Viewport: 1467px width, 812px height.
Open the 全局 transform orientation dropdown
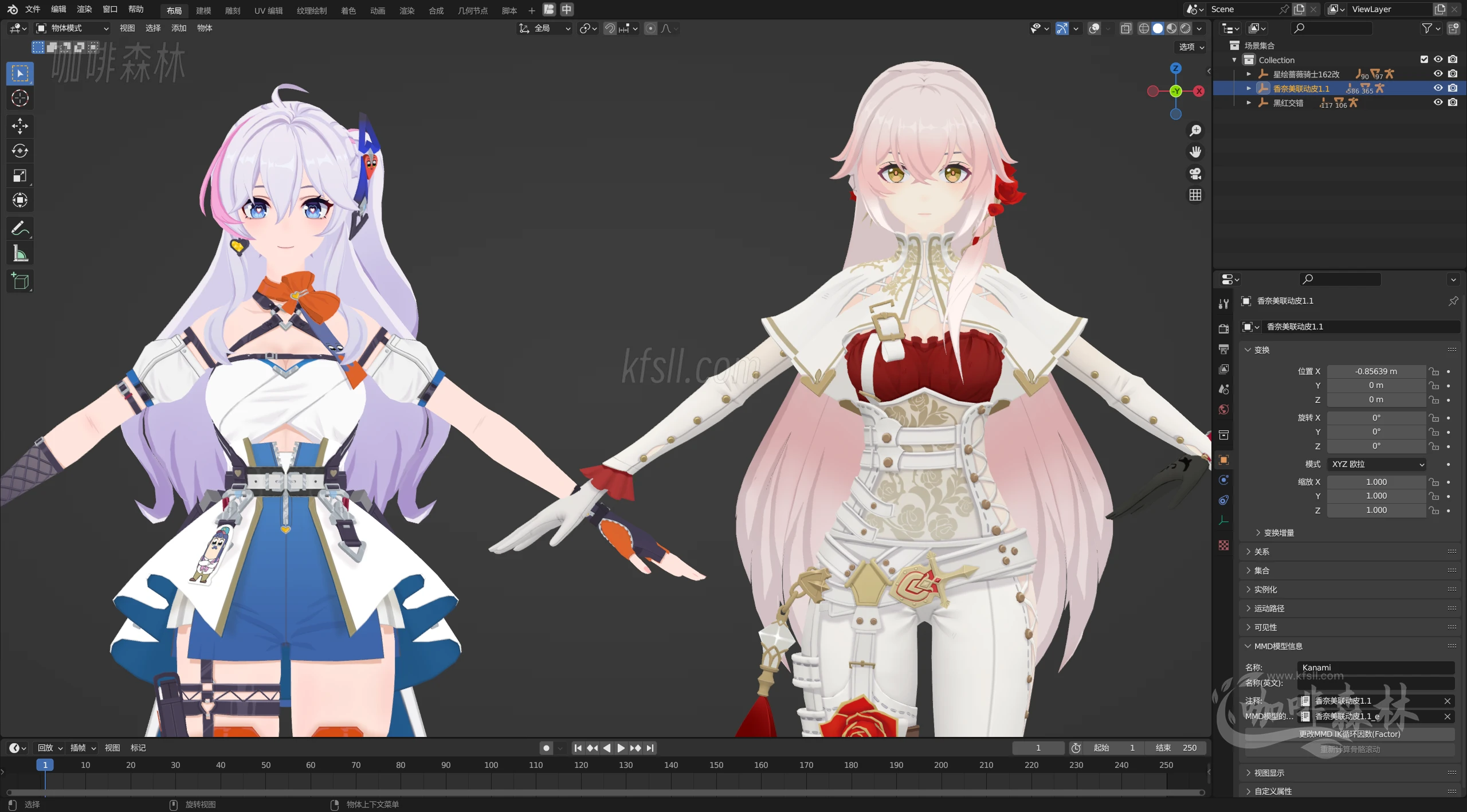[x=544, y=28]
